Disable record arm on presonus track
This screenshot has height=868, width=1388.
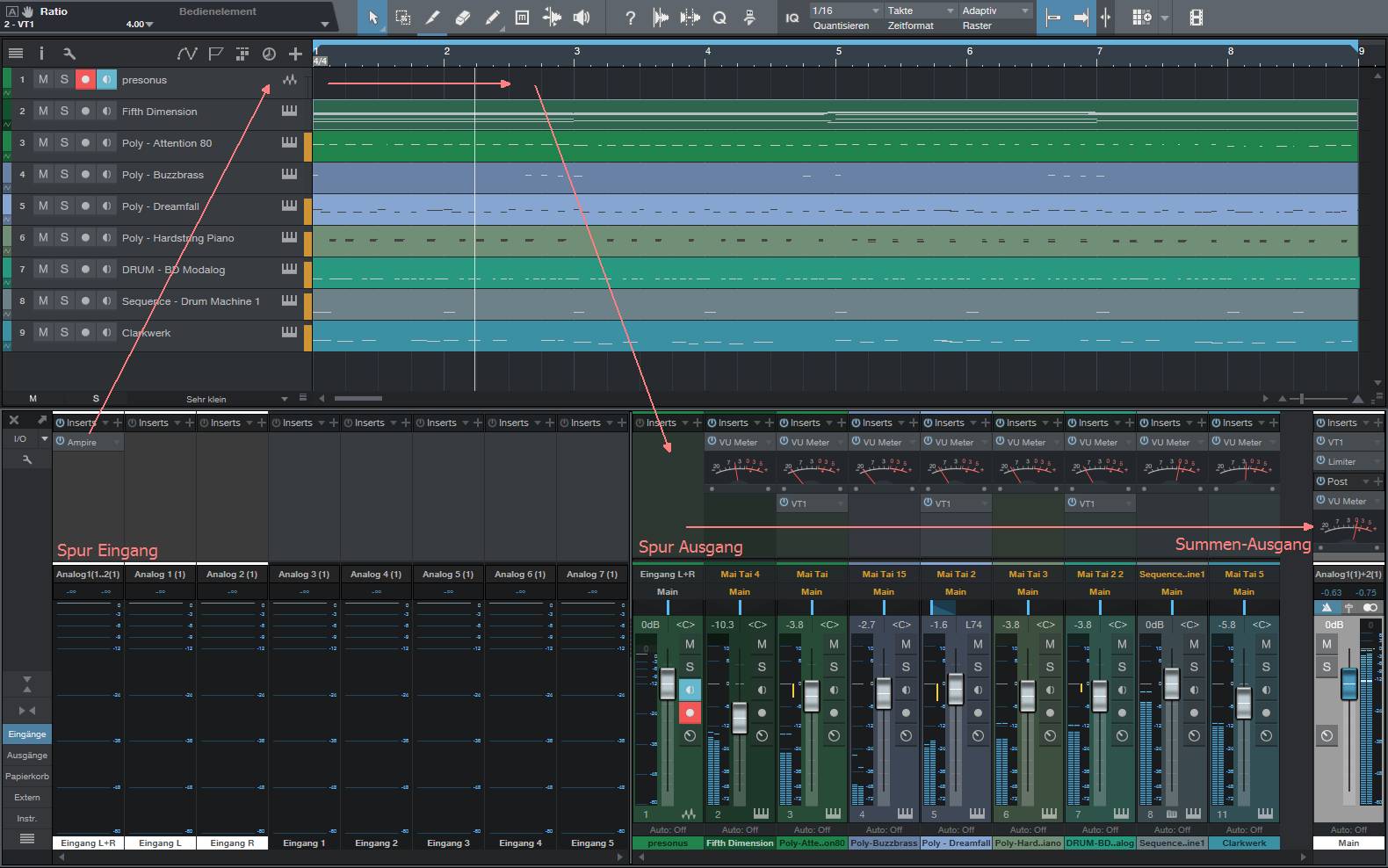tap(85, 80)
